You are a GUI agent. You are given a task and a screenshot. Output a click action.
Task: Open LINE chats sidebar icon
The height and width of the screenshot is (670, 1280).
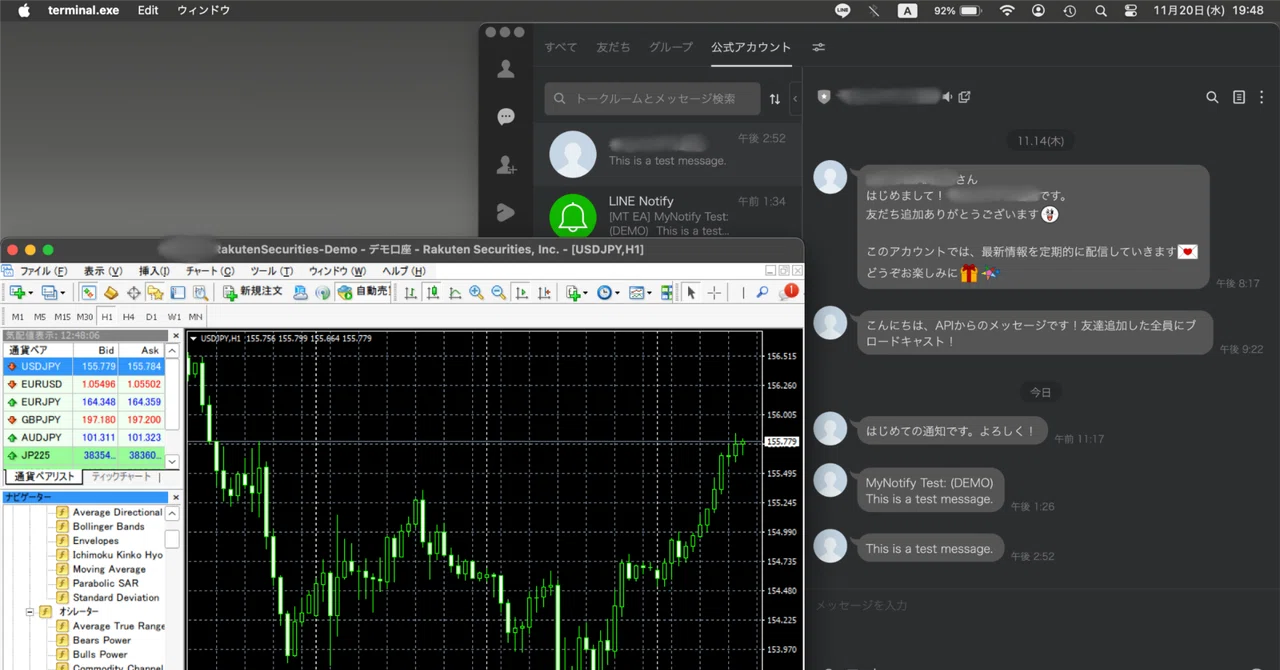click(x=506, y=117)
